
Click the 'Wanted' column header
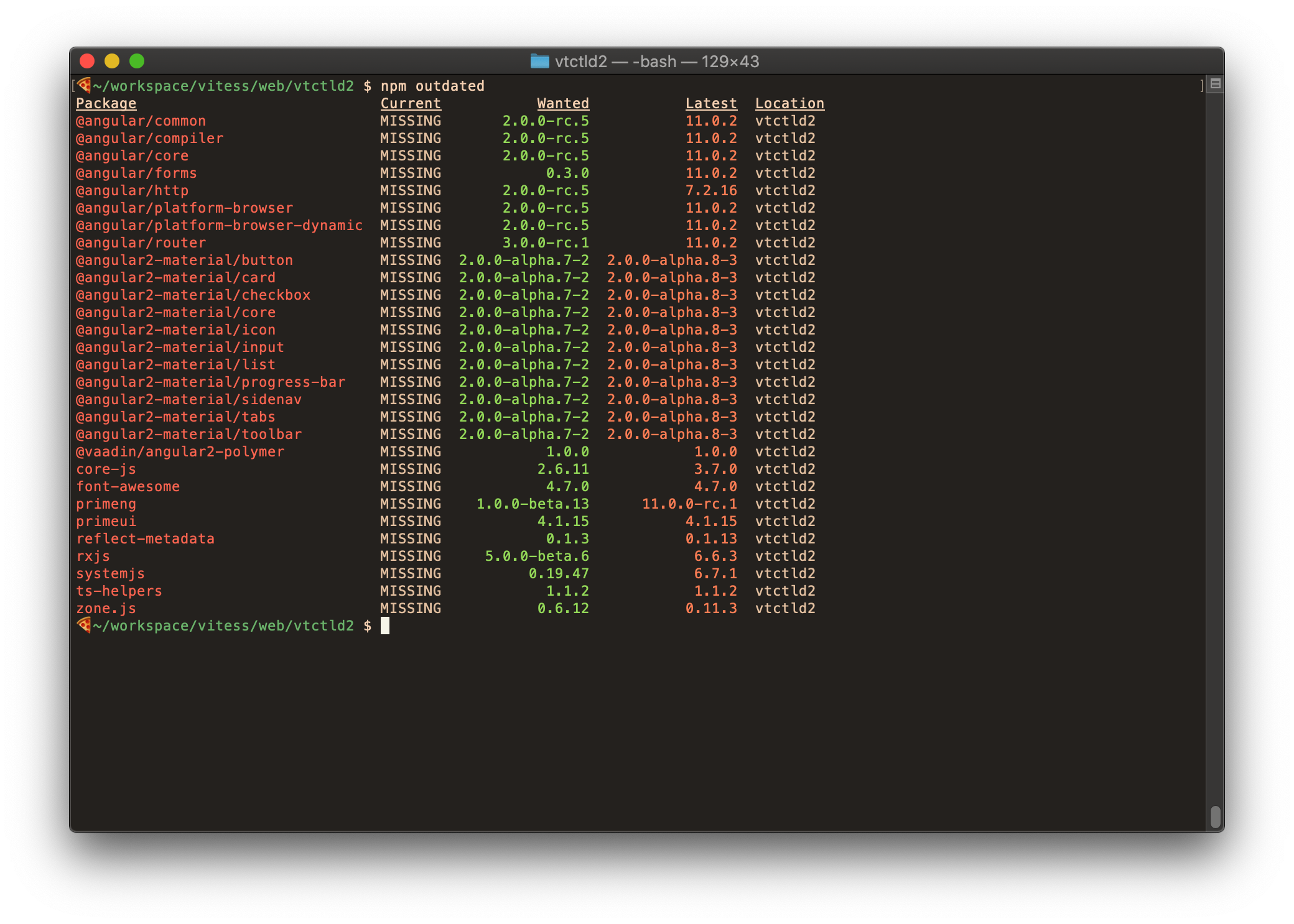click(x=563, y=103)
